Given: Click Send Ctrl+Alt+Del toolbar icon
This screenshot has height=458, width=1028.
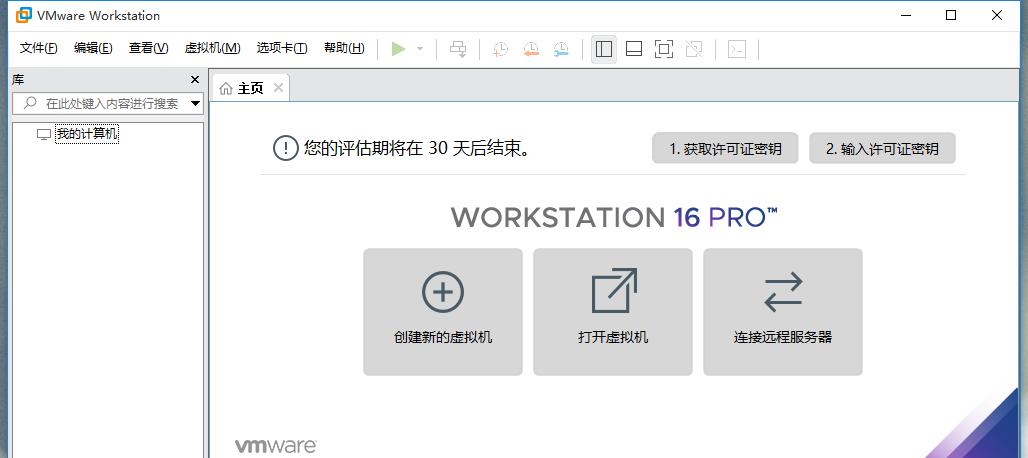Looking at the screenshot, I should (x=458, y=49).
